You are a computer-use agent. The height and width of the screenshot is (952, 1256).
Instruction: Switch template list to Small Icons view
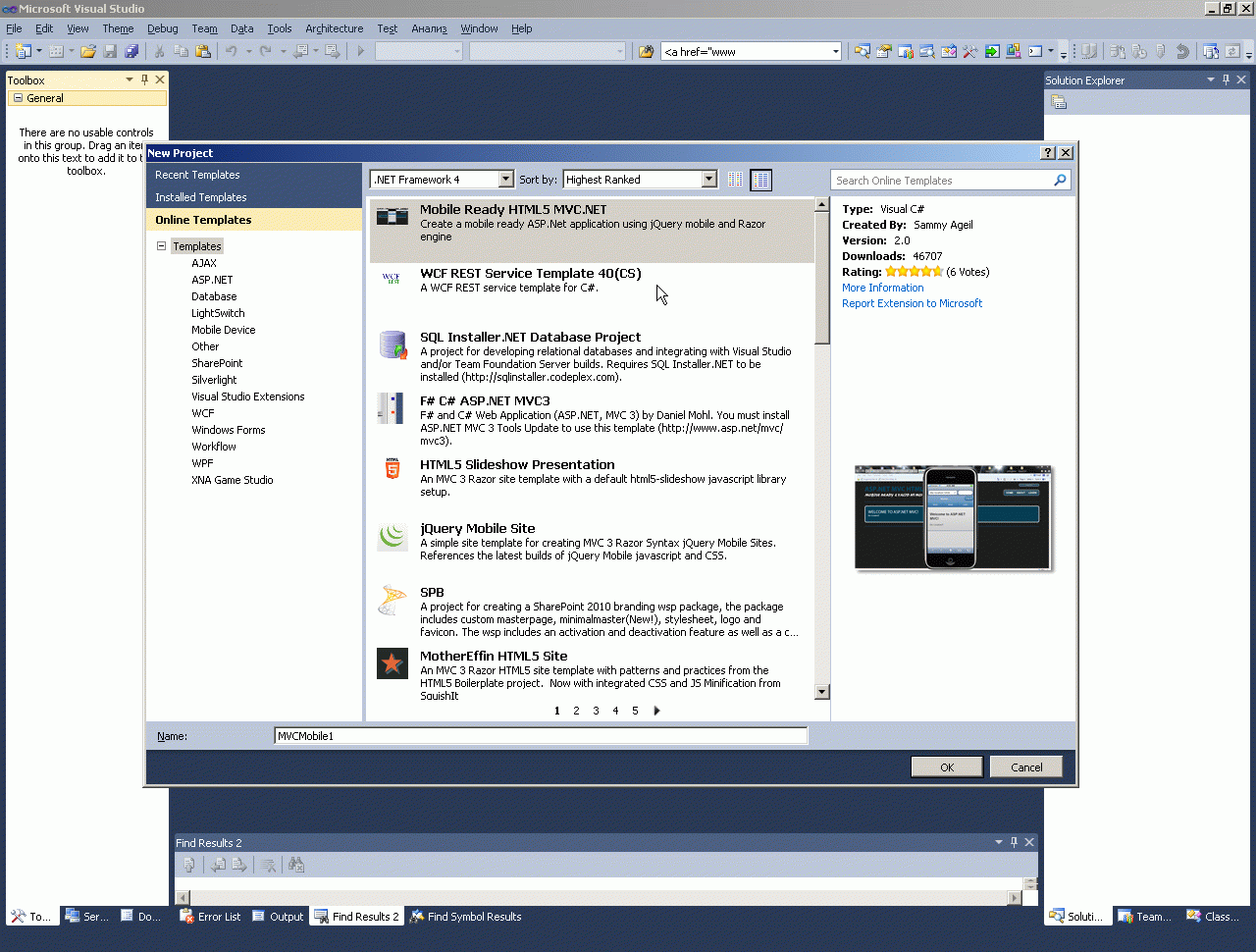pyautogui.click(x=735, y=180)
